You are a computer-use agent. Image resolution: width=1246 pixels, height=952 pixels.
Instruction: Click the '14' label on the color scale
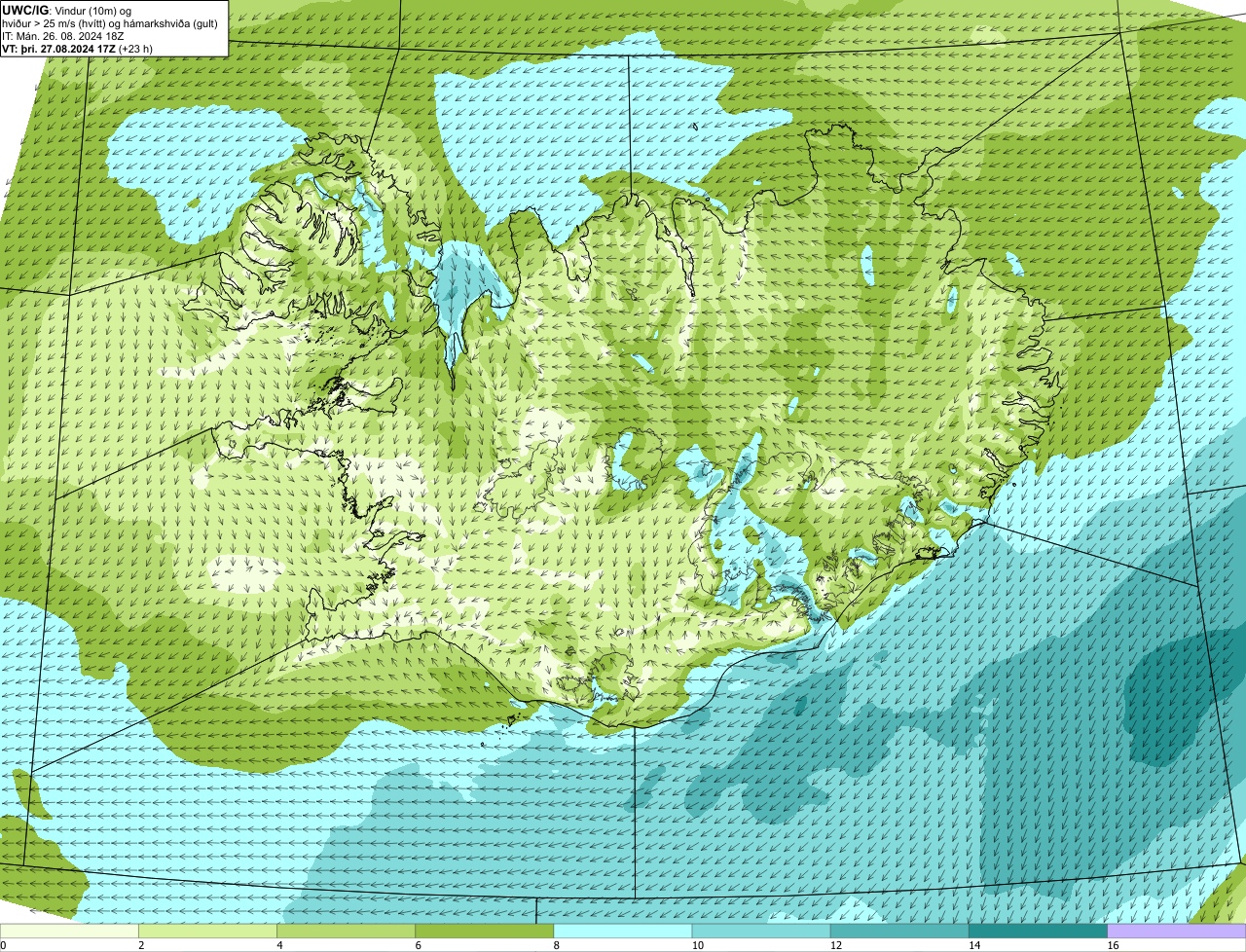click(973, 945)
